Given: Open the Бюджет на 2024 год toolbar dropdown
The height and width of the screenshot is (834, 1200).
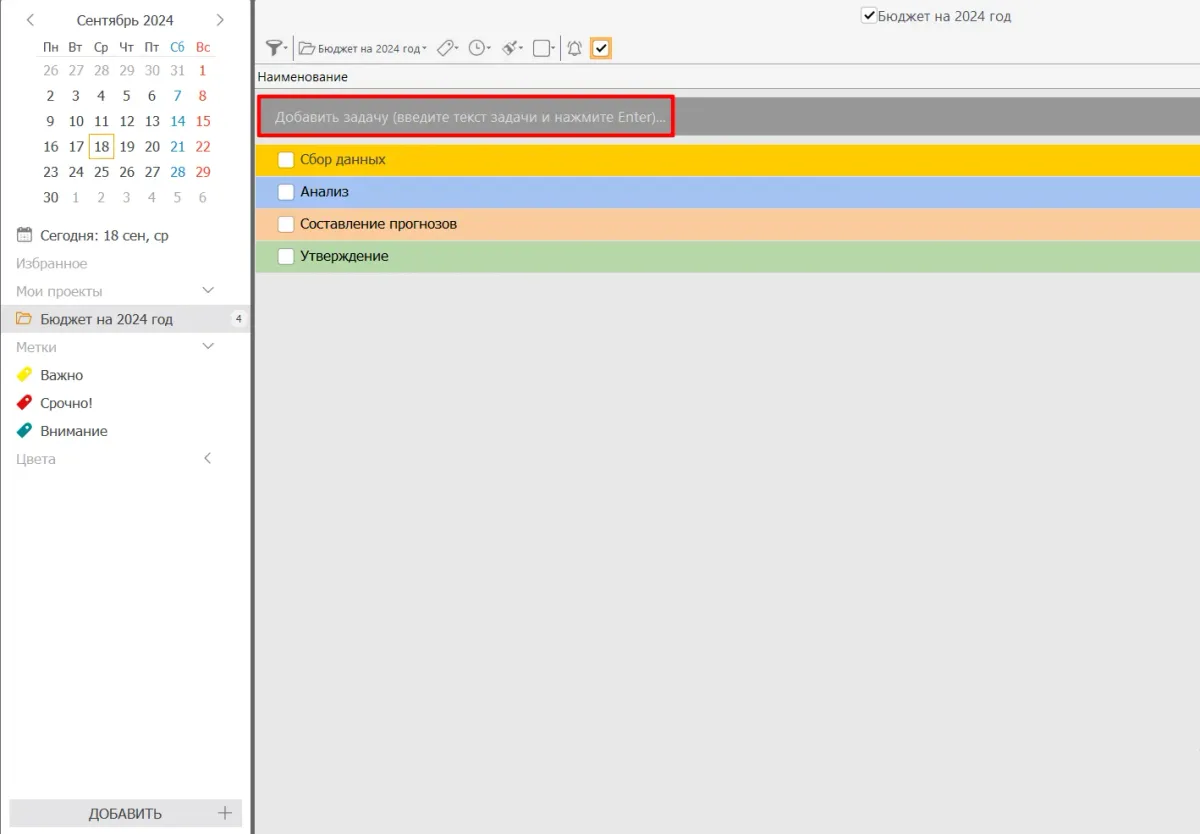Looking at the screenshot, I should (x=363, y=48).
